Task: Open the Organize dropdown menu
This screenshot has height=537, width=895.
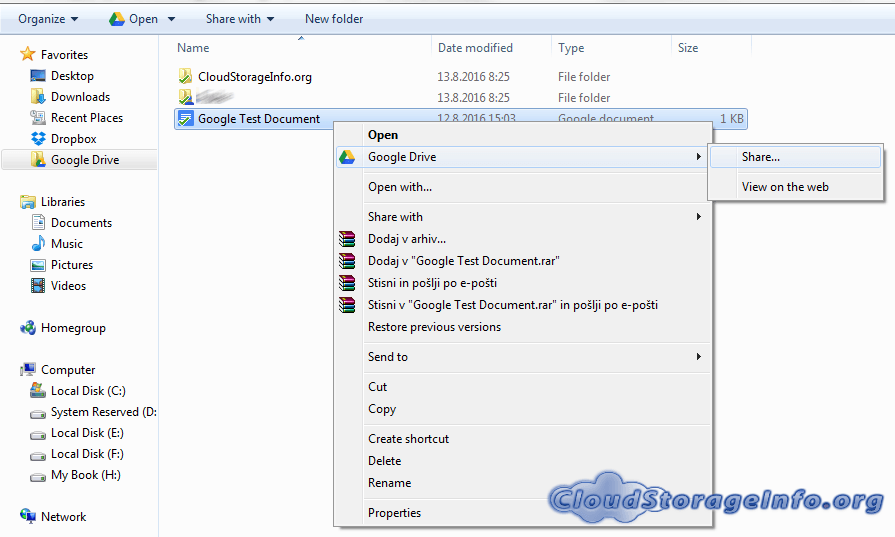Action: click(x=48, y=19)
